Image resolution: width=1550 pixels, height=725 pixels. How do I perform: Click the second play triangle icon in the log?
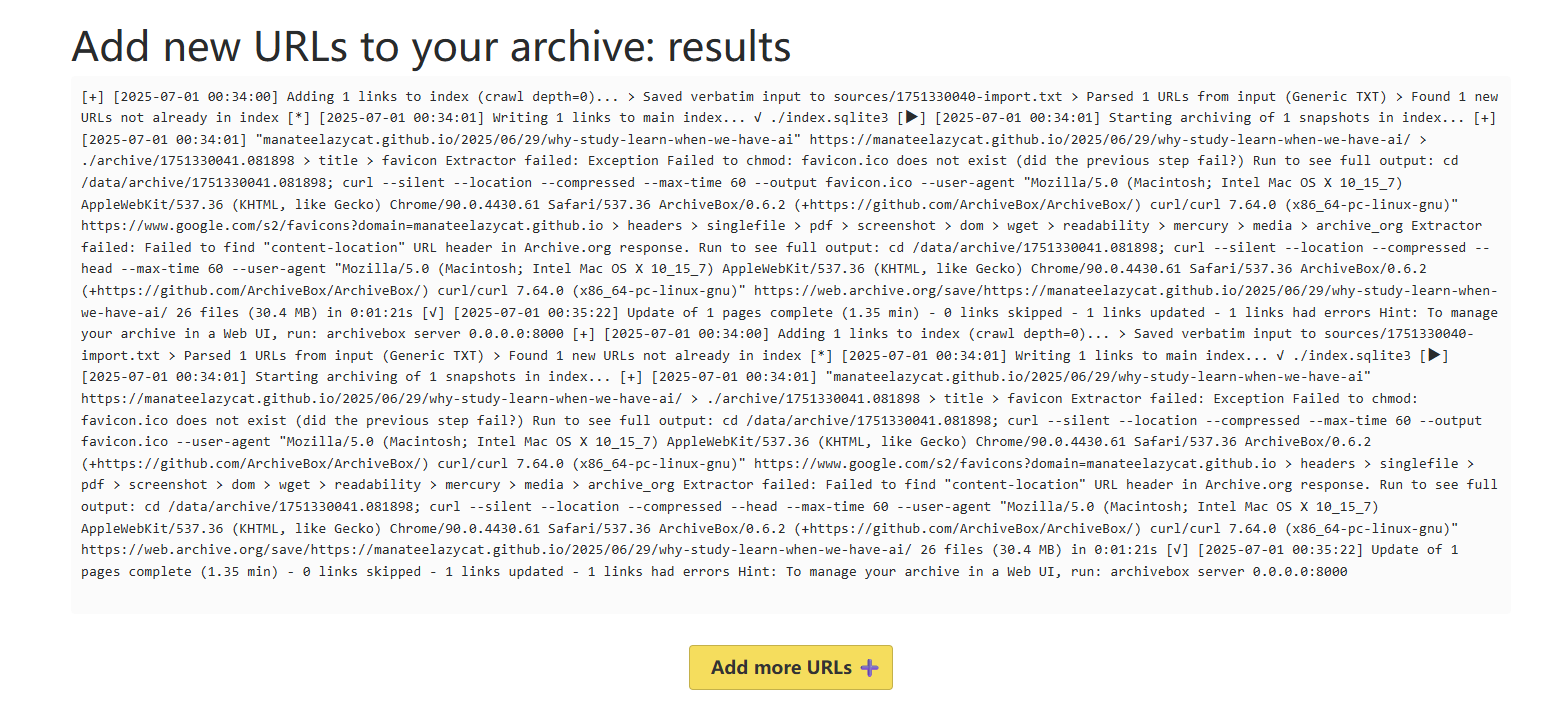1434,355
